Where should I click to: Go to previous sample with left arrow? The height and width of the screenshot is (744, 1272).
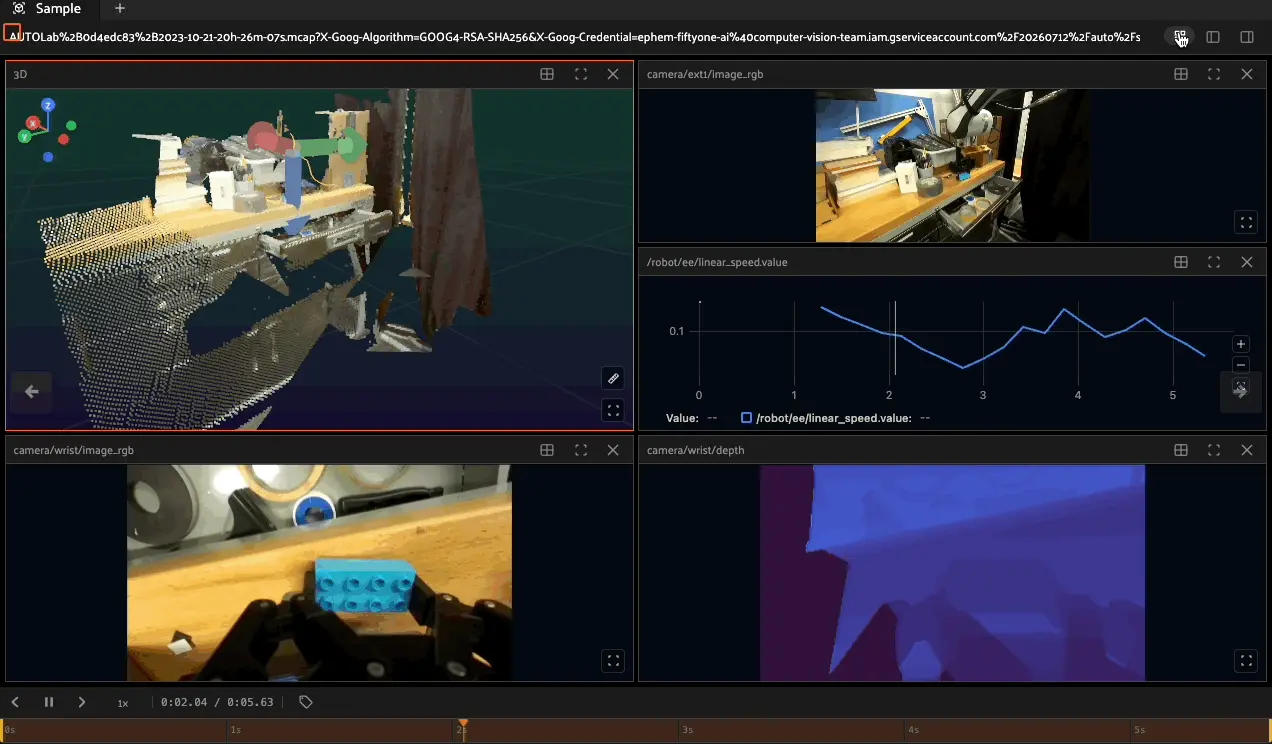31,392
